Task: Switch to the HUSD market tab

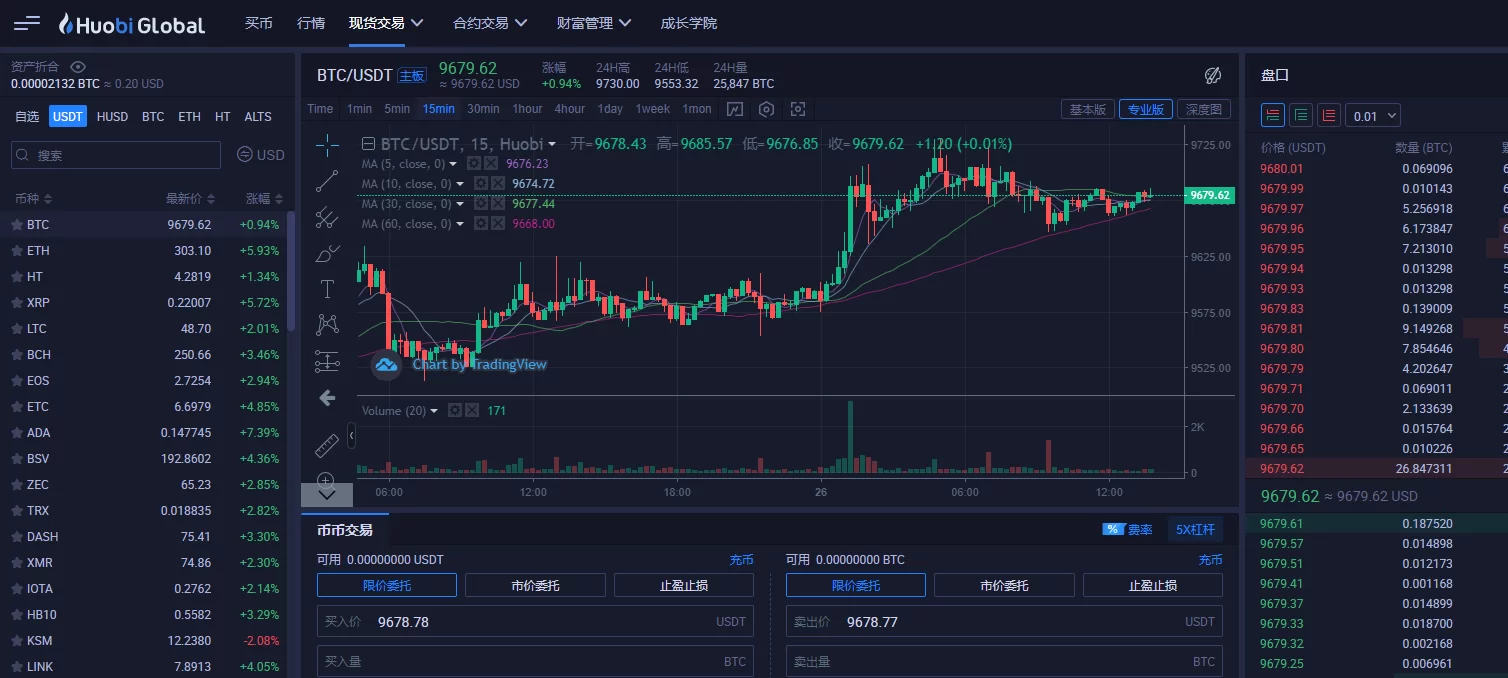Action: coord(112,117)
